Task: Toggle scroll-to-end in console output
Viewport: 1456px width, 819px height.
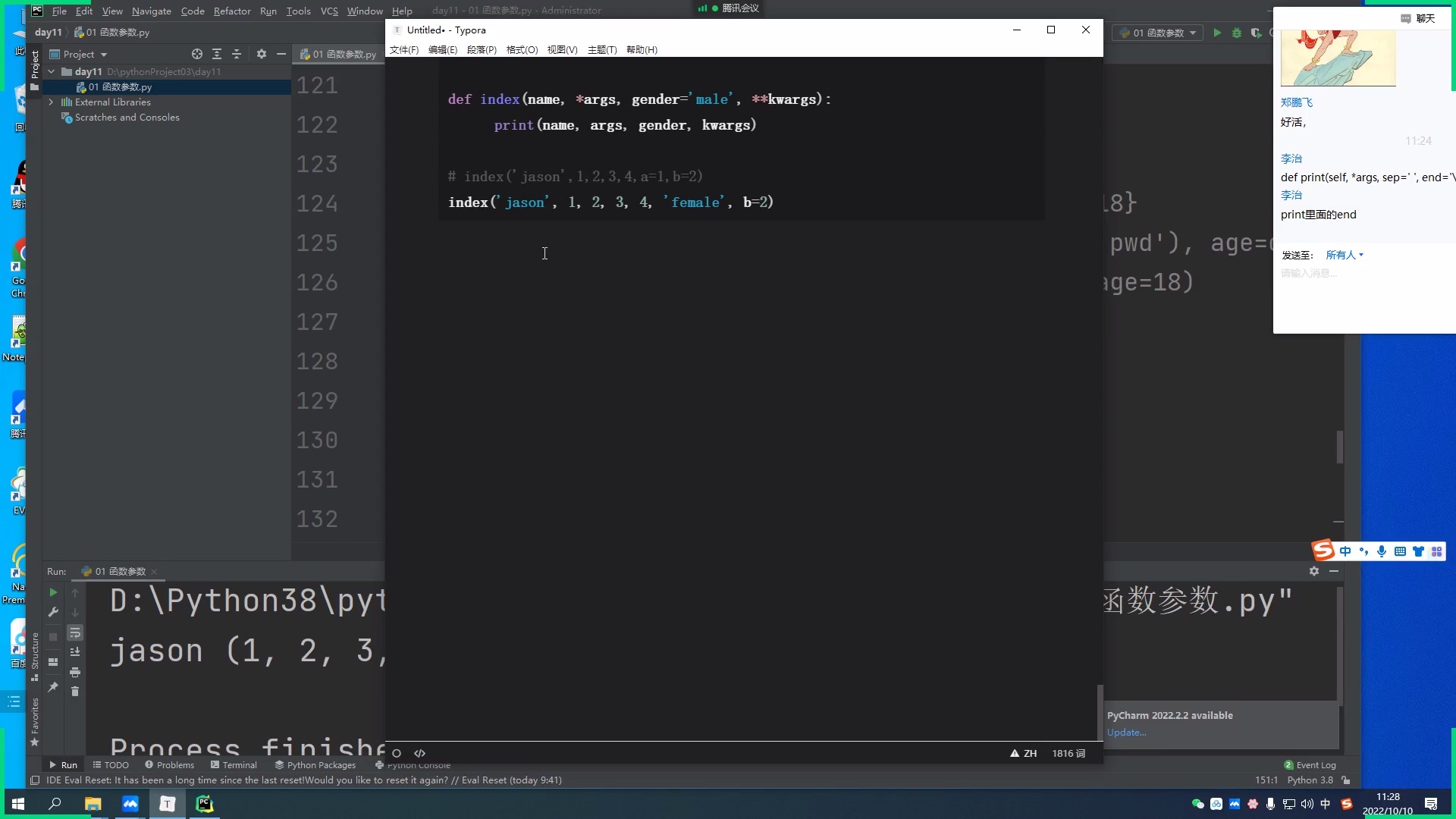Action: click(x=75, y=651)
